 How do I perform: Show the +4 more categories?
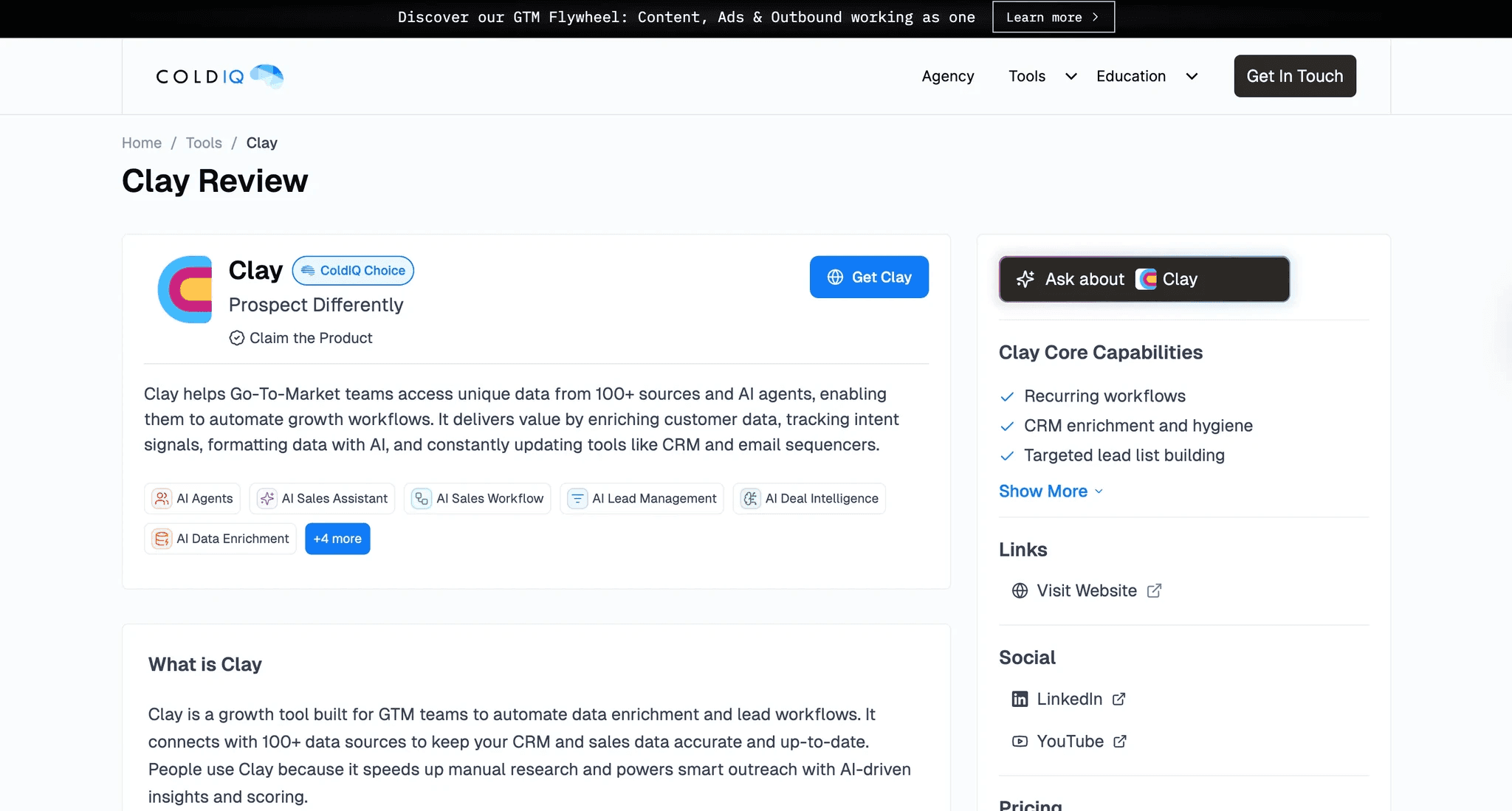click(x=337, y=539)
